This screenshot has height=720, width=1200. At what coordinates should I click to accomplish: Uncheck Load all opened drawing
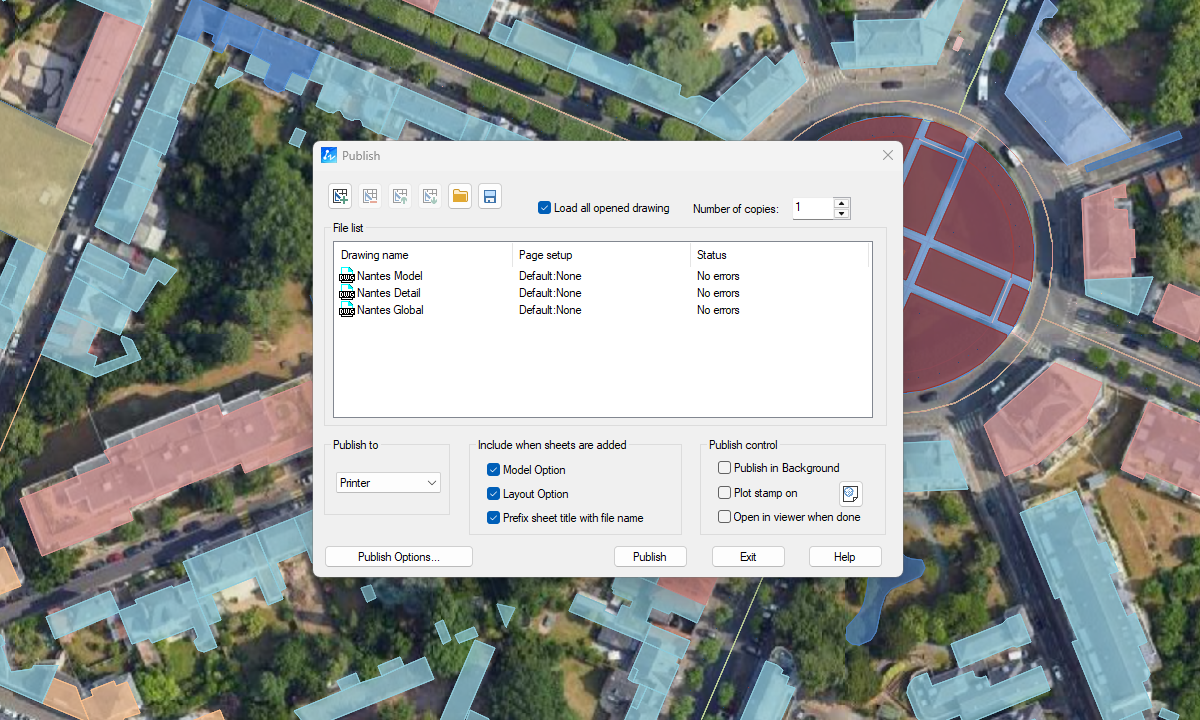(544, 208)
